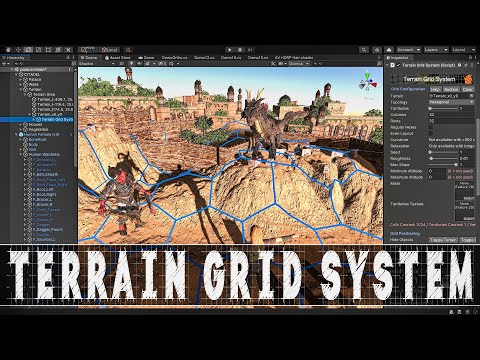Image resolution: width=480 pixels, height=360 pixels.
Task: Click the Clear button
Action: tap(467, 89)
